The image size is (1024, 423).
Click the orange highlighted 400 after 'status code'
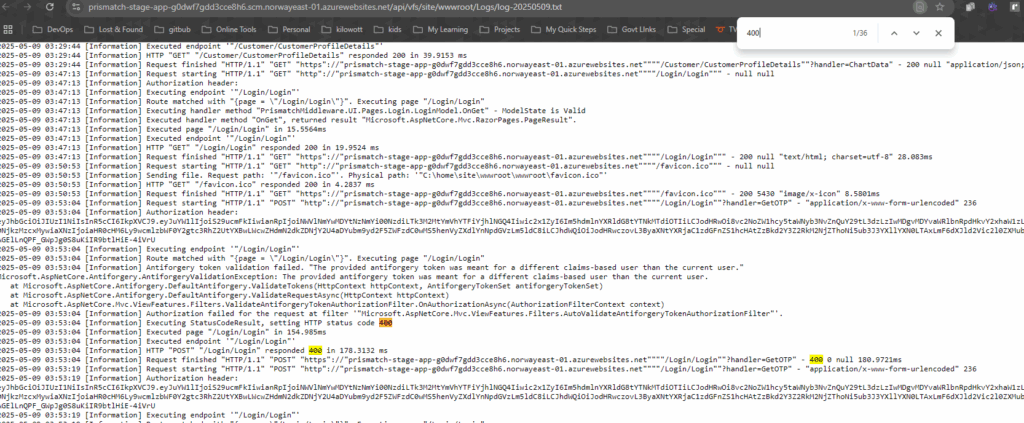(x=385, y=323)
